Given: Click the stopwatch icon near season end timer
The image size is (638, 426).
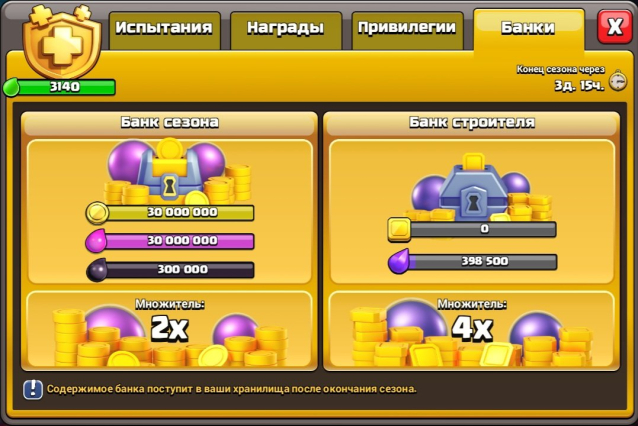Looking at the screenshot, I should click(x=618, y=81).
